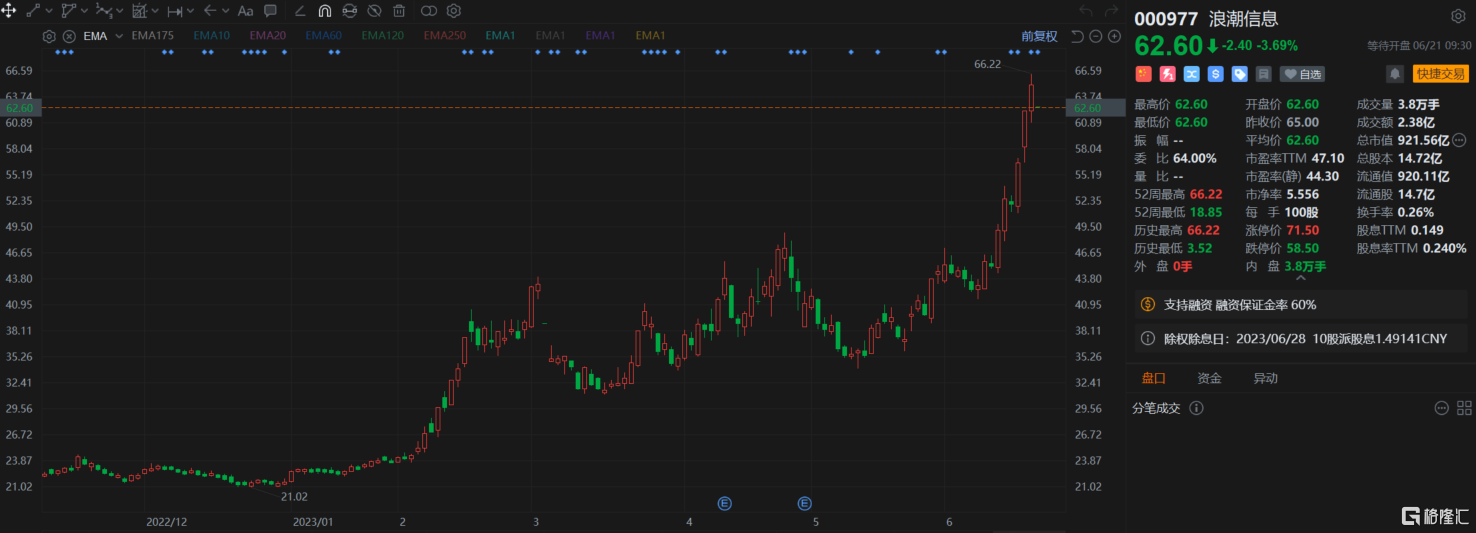
Task: Toggle the EMA60 line label
Action: [x=323, y=36]
